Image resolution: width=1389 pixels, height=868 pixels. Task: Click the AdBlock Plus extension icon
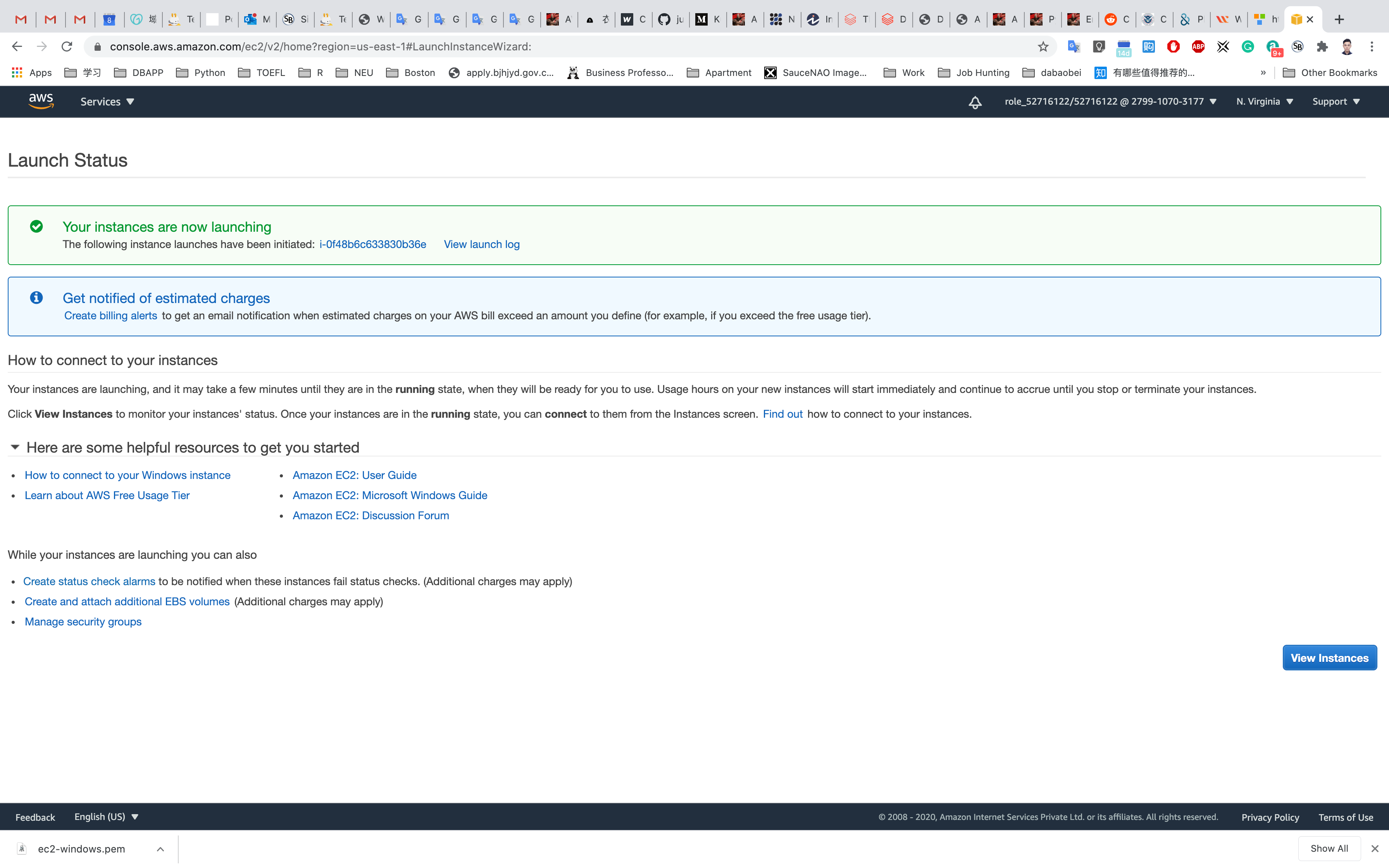coord(1198,46)
